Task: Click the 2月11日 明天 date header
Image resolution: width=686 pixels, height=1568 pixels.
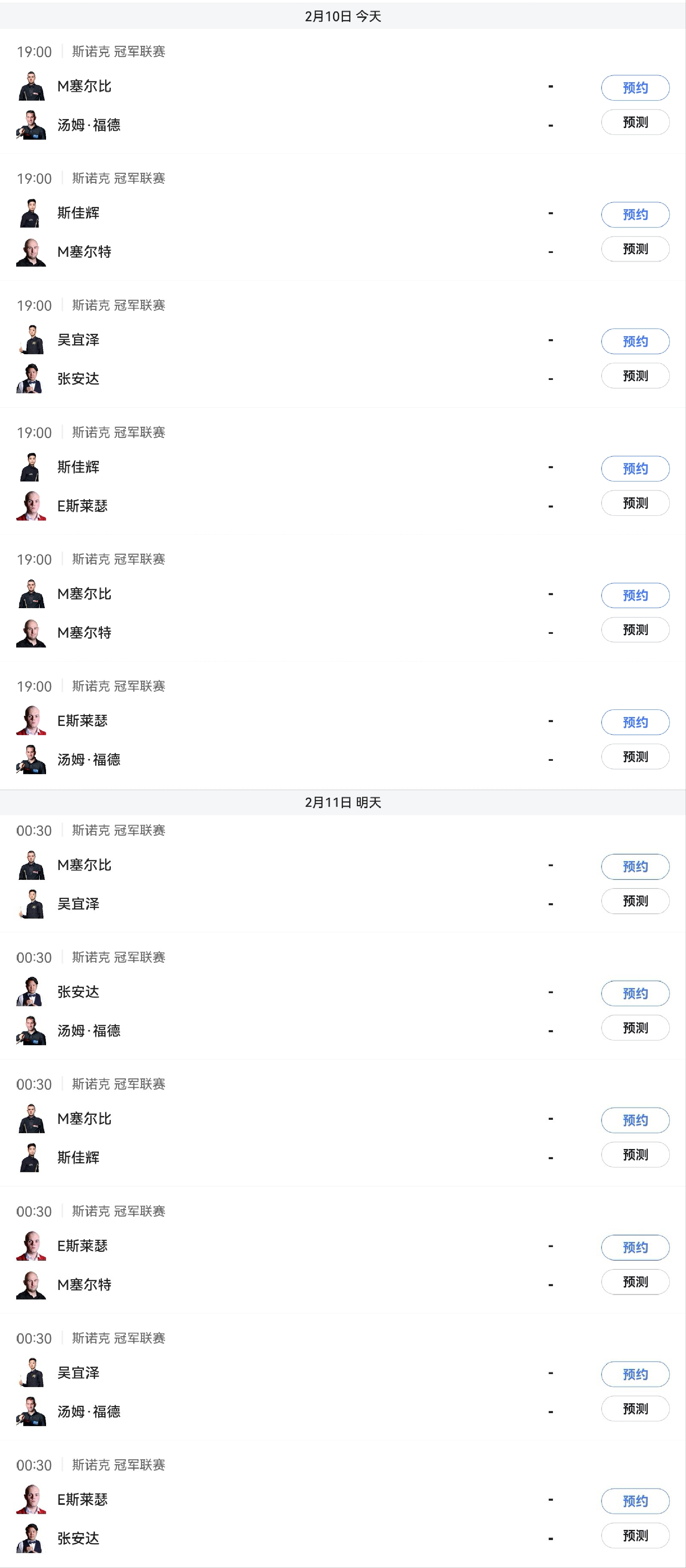Action: point(343,802)
